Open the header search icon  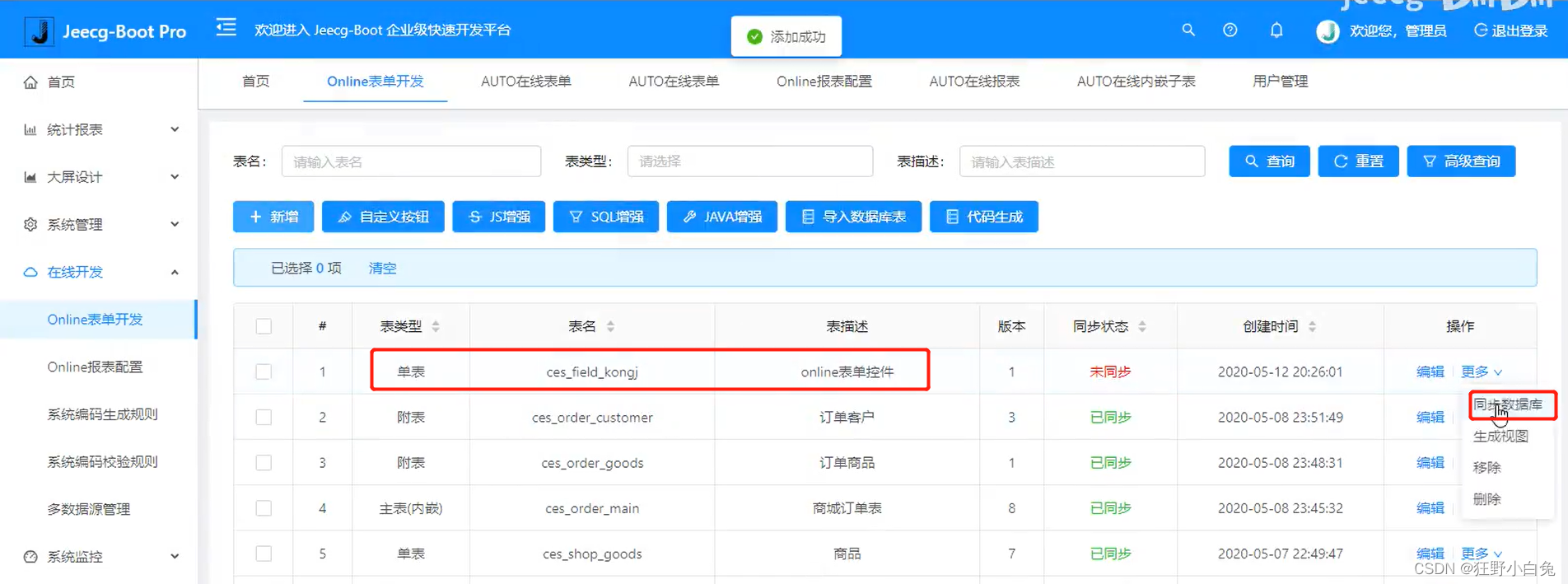pyautogui.click(x=1188, y=30)
